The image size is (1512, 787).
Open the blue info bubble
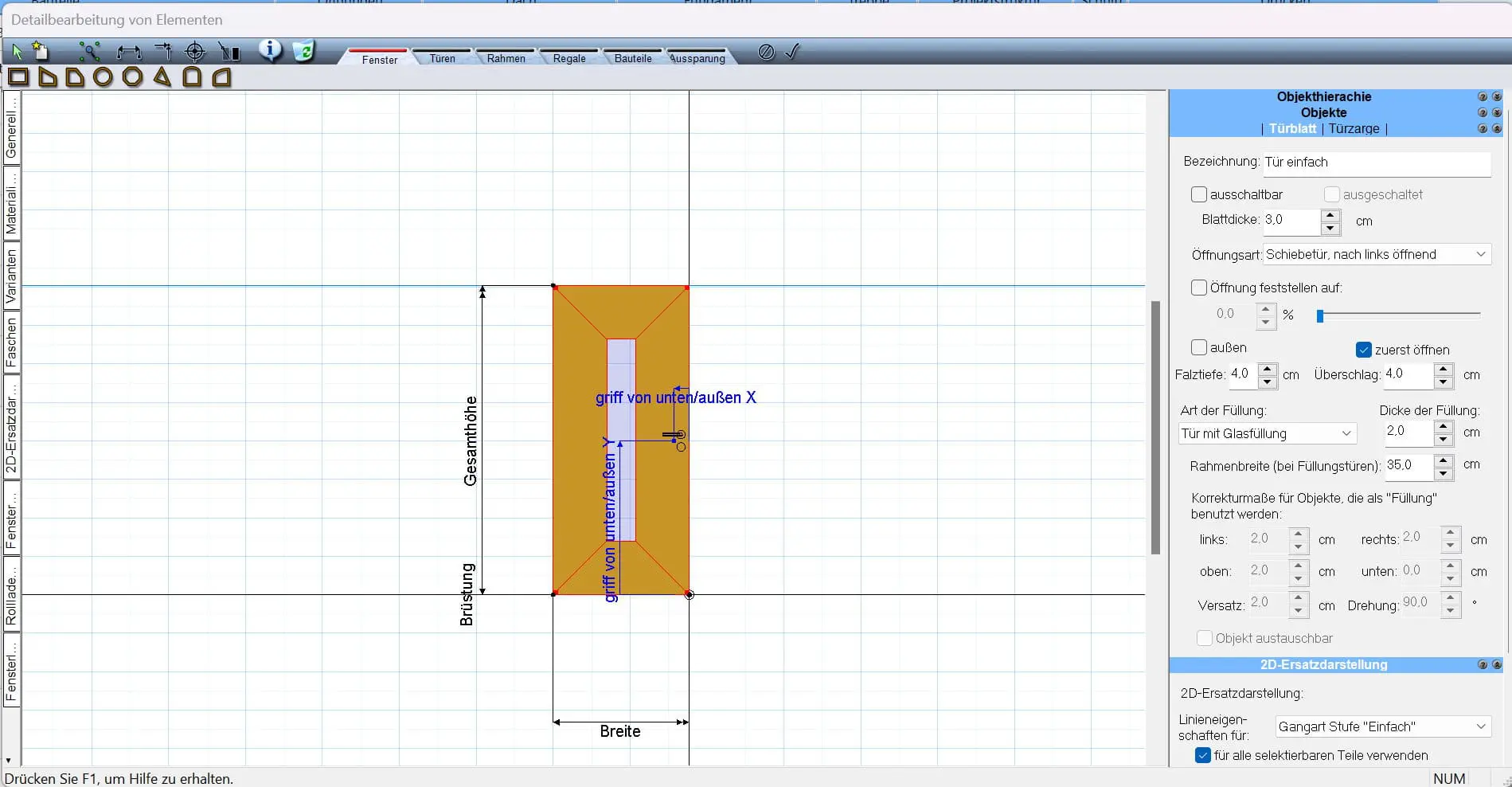tap(270, 50)
